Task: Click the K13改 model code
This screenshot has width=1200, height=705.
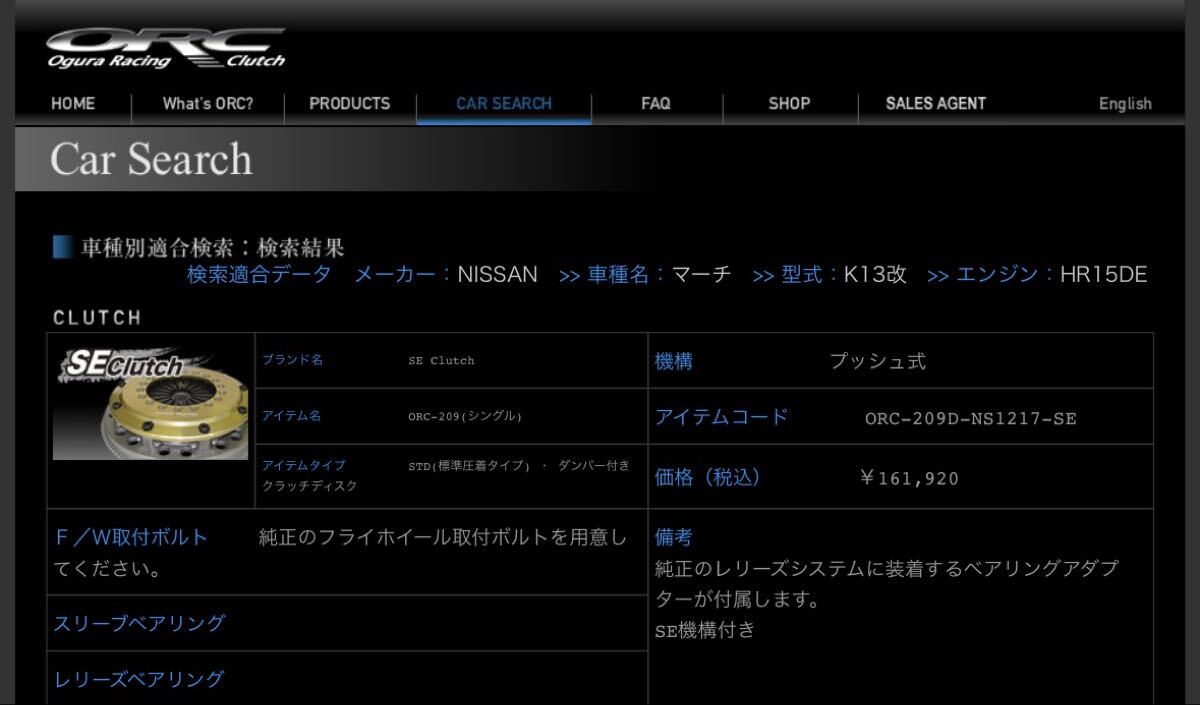Action: tap(875, 274)
